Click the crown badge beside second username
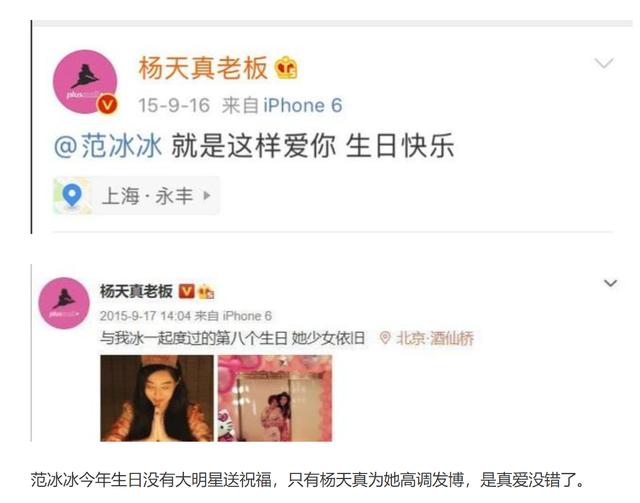The height and width of the screenshot is (503, 640). [206, 292]
